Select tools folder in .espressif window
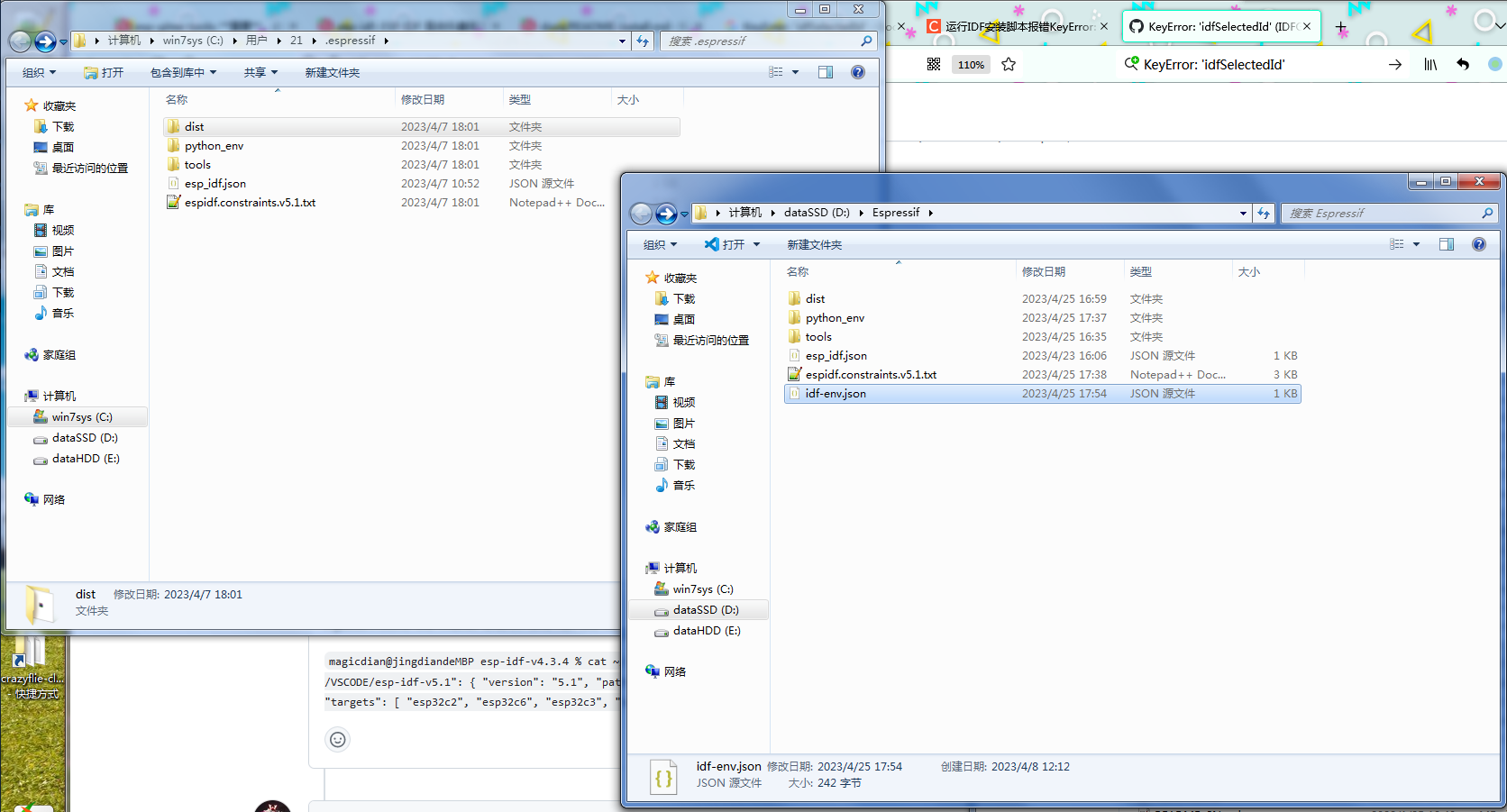The width and height of the screenshot is (1507, 812). tap(422, 165)
